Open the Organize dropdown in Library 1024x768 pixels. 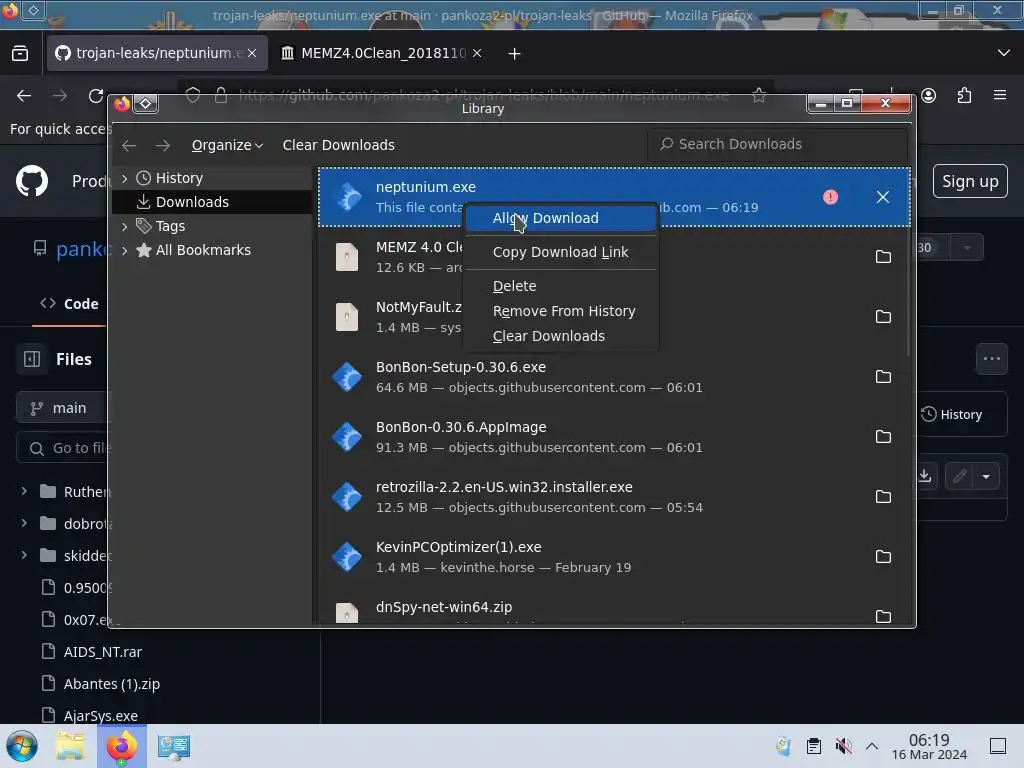[x=227, y=145]
